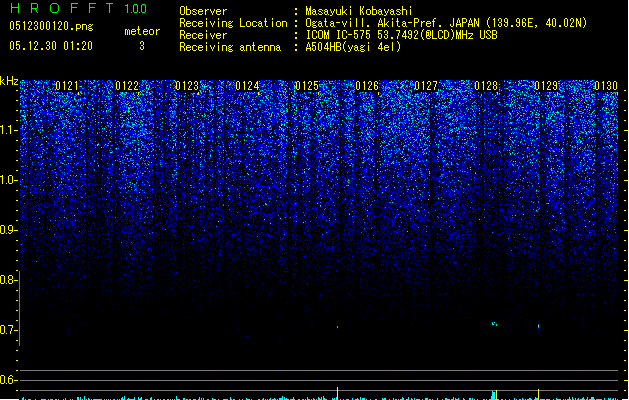The height and width of the screenshot is (400, 629).
Task: Click the 0.6 kHz axis tick label
Action: 8,380
